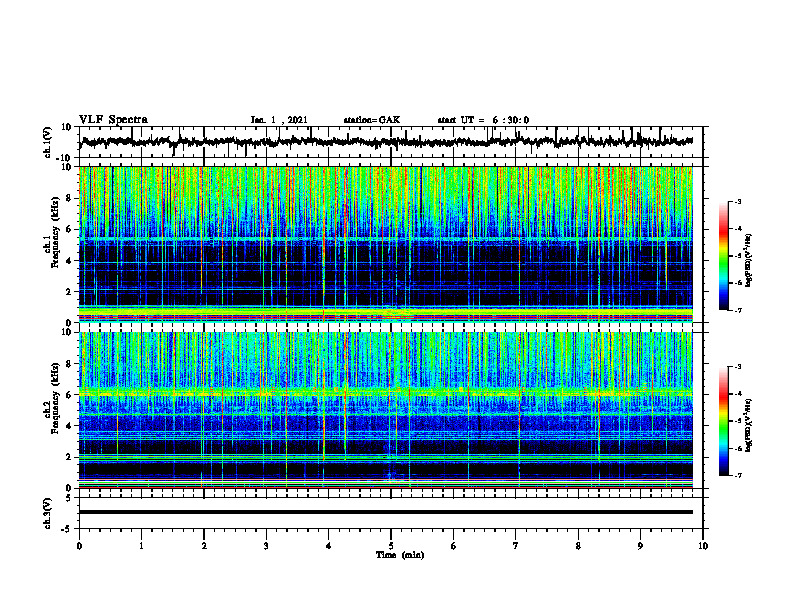Click the flat black ch.3 voltage trace
The width and height of the screenshot is (792, 612).
(386, 512)
